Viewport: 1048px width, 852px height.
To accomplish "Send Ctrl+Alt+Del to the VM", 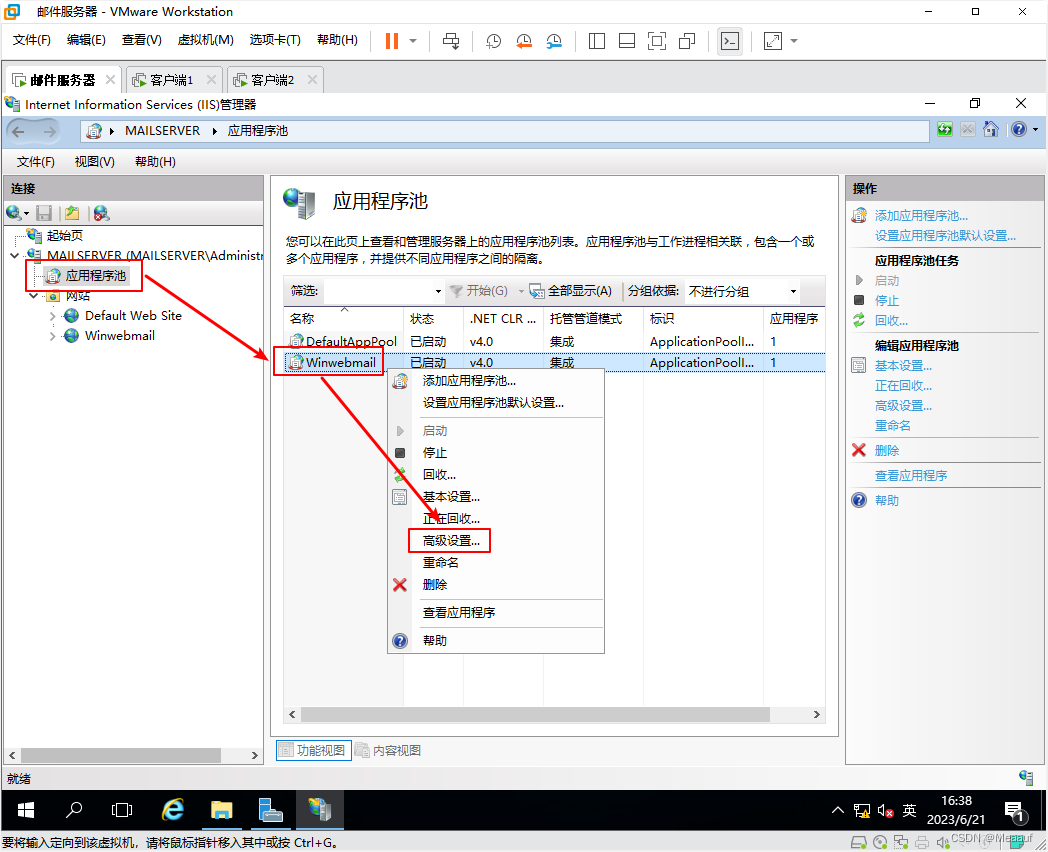I will pyautogui.click(x=451, y=41).
